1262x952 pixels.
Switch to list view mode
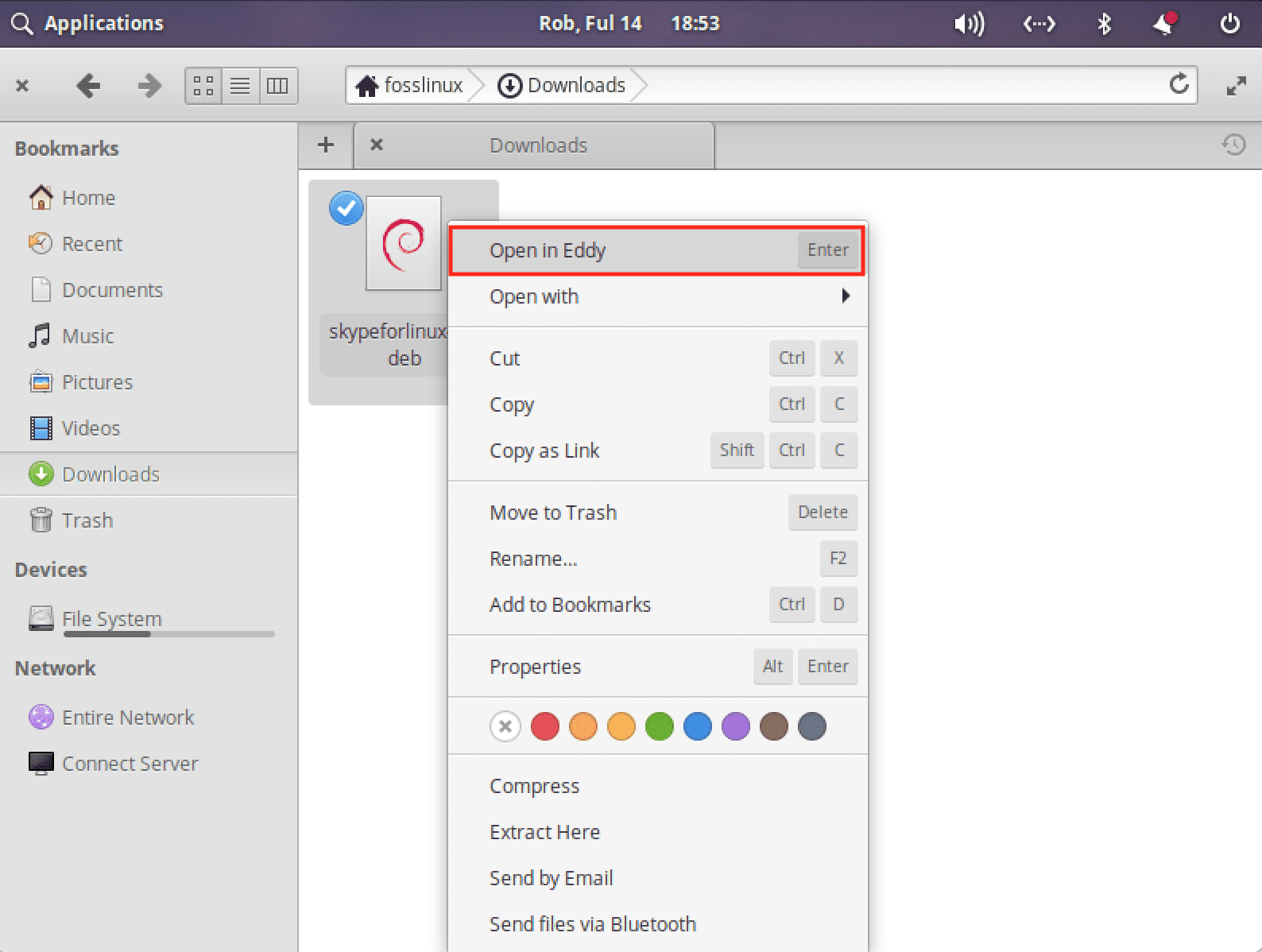[240, 86]
